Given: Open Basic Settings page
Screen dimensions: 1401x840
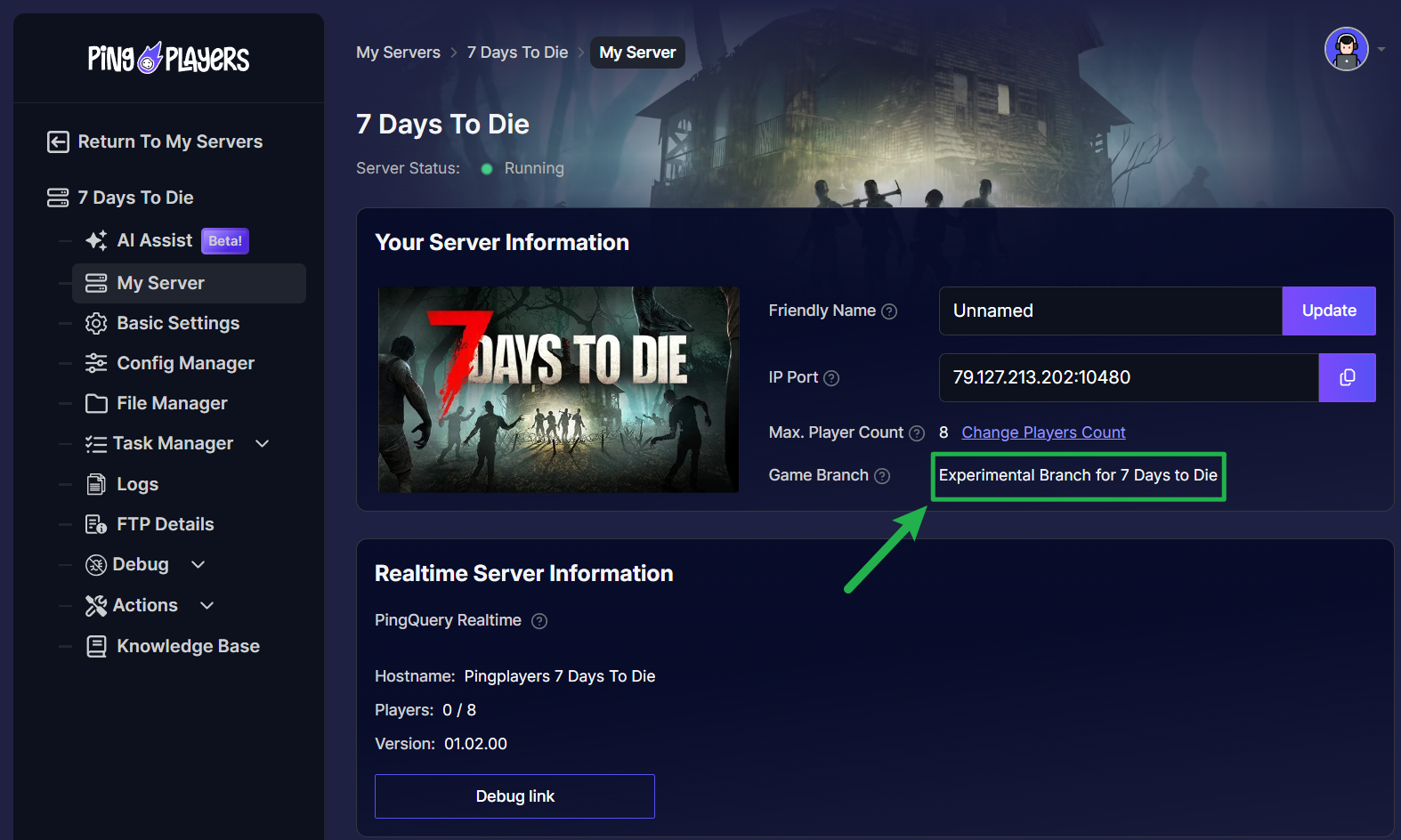Looking at the screenshot, I should tap(178, 323).
